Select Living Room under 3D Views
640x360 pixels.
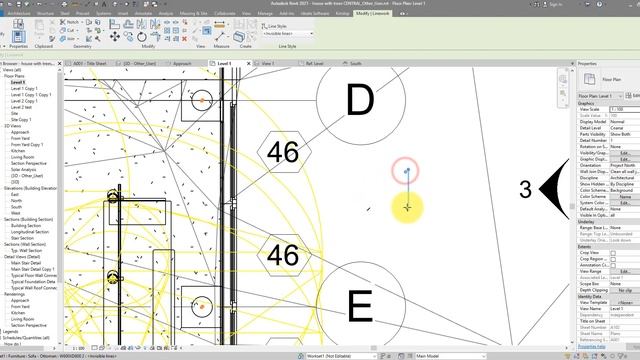click(22, 157)
